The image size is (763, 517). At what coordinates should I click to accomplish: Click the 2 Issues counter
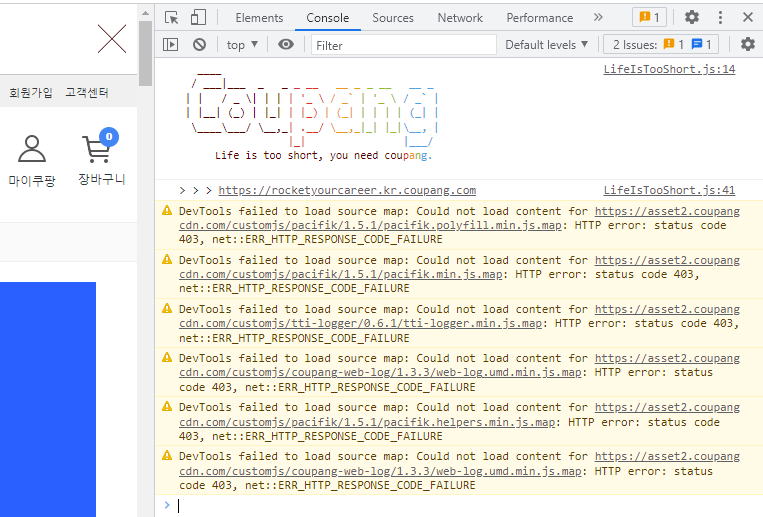click(662, 45)
